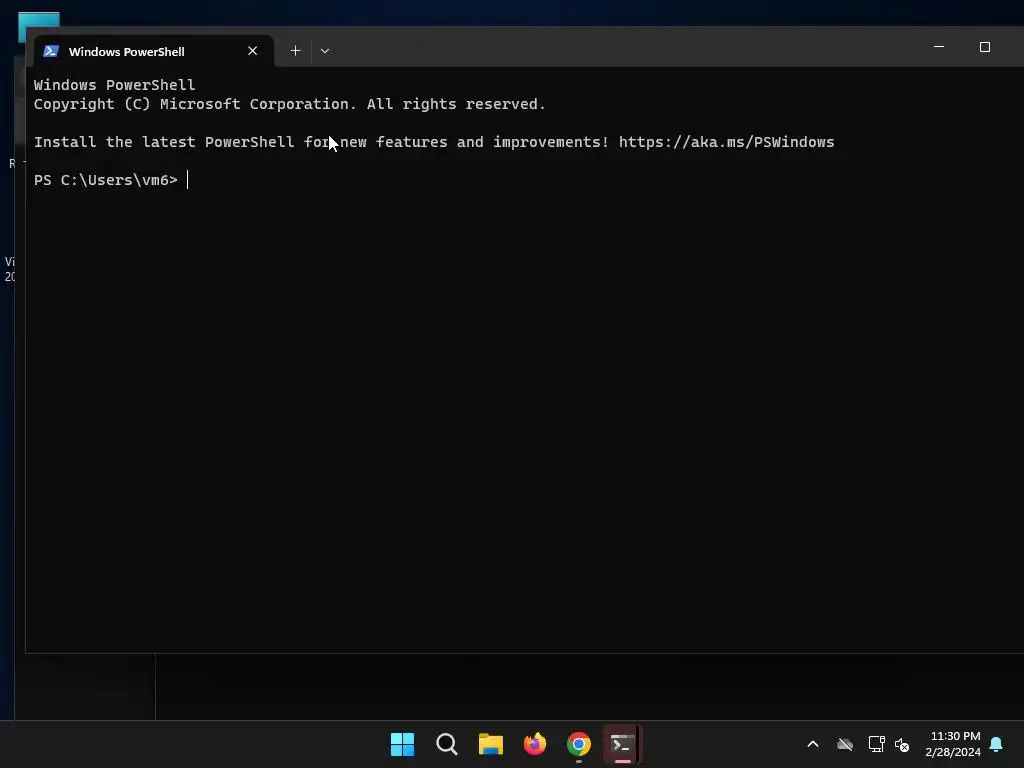Click the muted volume tray icon
Viewport: 1024px width, 768px height.
[902, 744]
